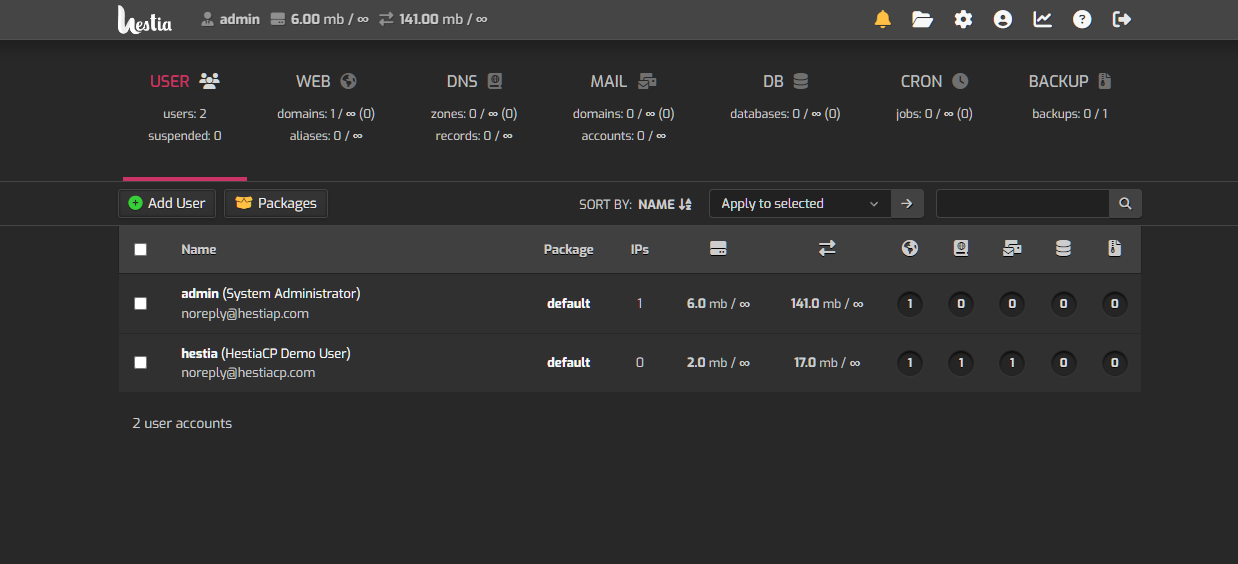Click the Packages button
This screenshot has width=1238, height=564.
click(x=276, y=203)
